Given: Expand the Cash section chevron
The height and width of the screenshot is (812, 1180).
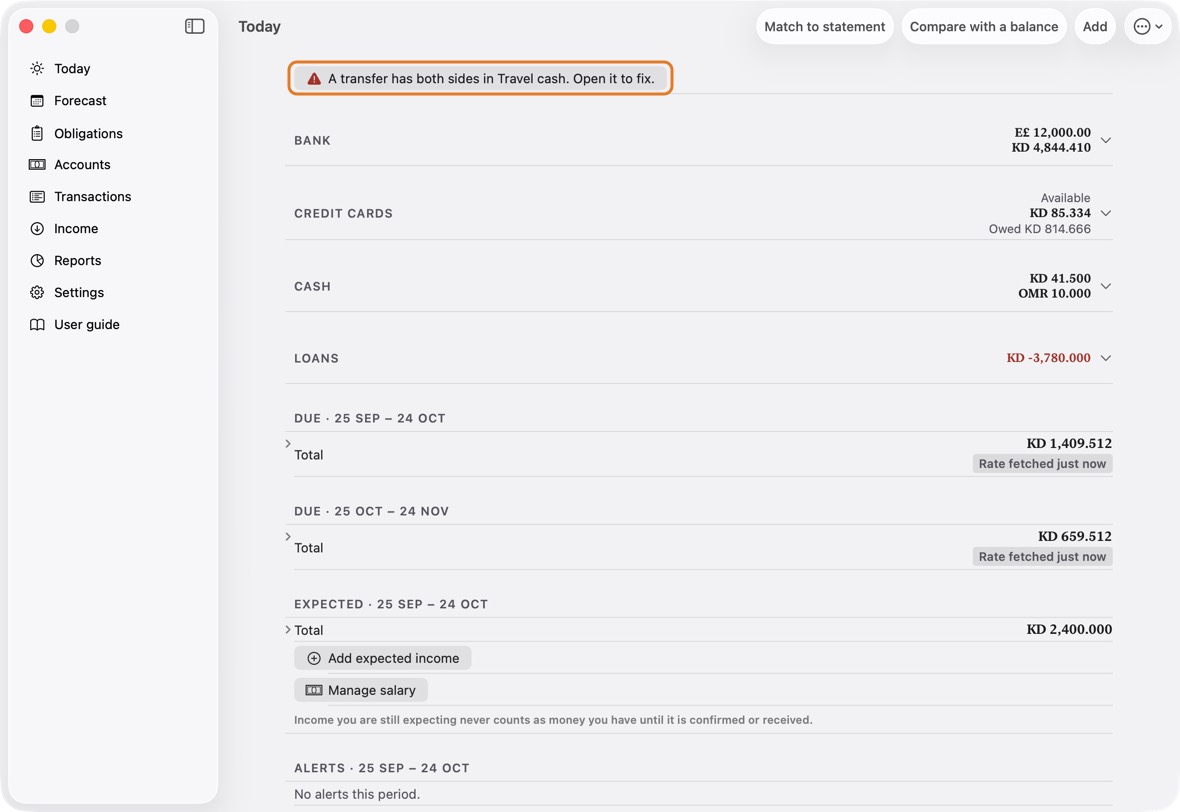Looking at the screenshot, I should pos(1105,286).
